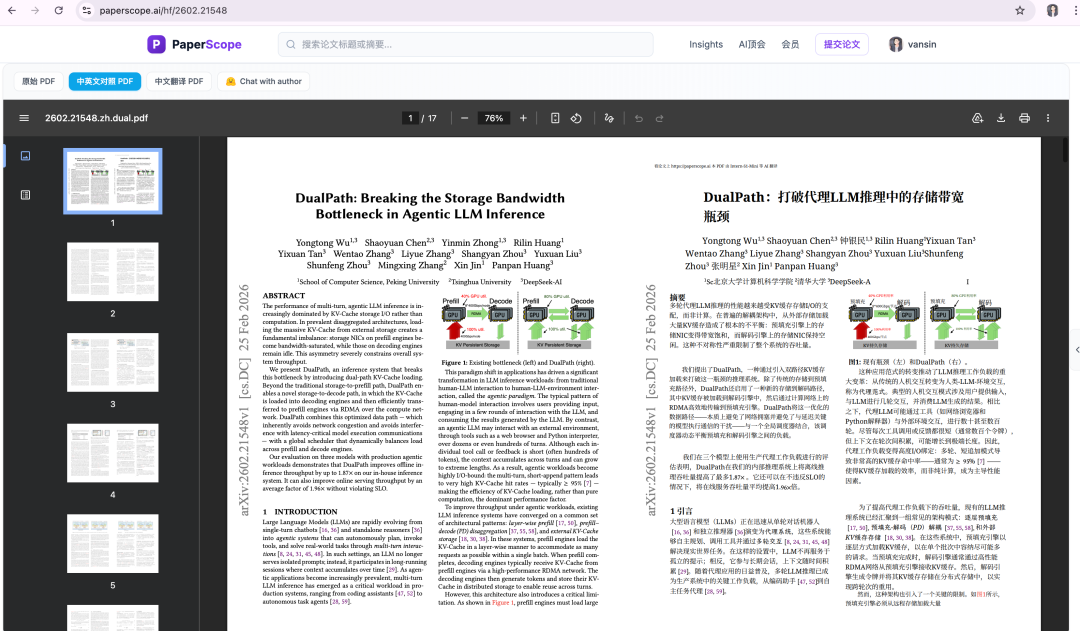1080x631 pixels.
Task: Show document outline in PDF sidebar
Action: (x=25, y=195)
